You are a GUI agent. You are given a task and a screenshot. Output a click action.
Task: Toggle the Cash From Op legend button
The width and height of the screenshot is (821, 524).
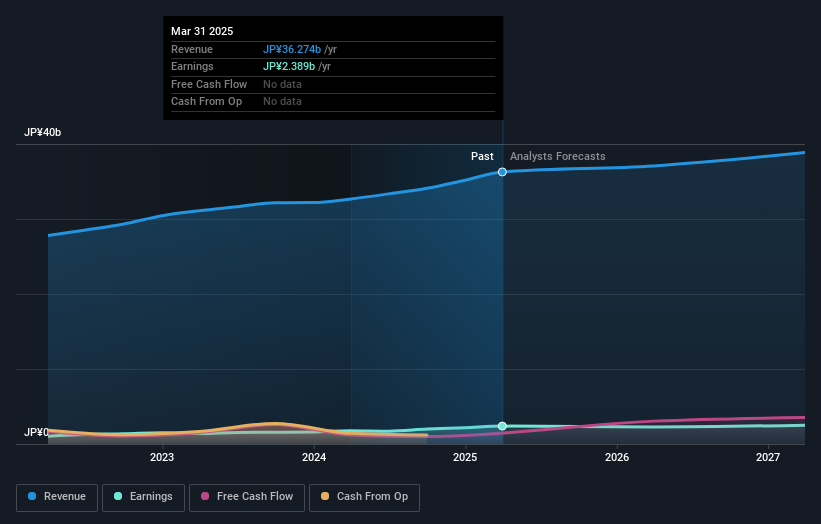pyautogui.click(x=364, y=497)
